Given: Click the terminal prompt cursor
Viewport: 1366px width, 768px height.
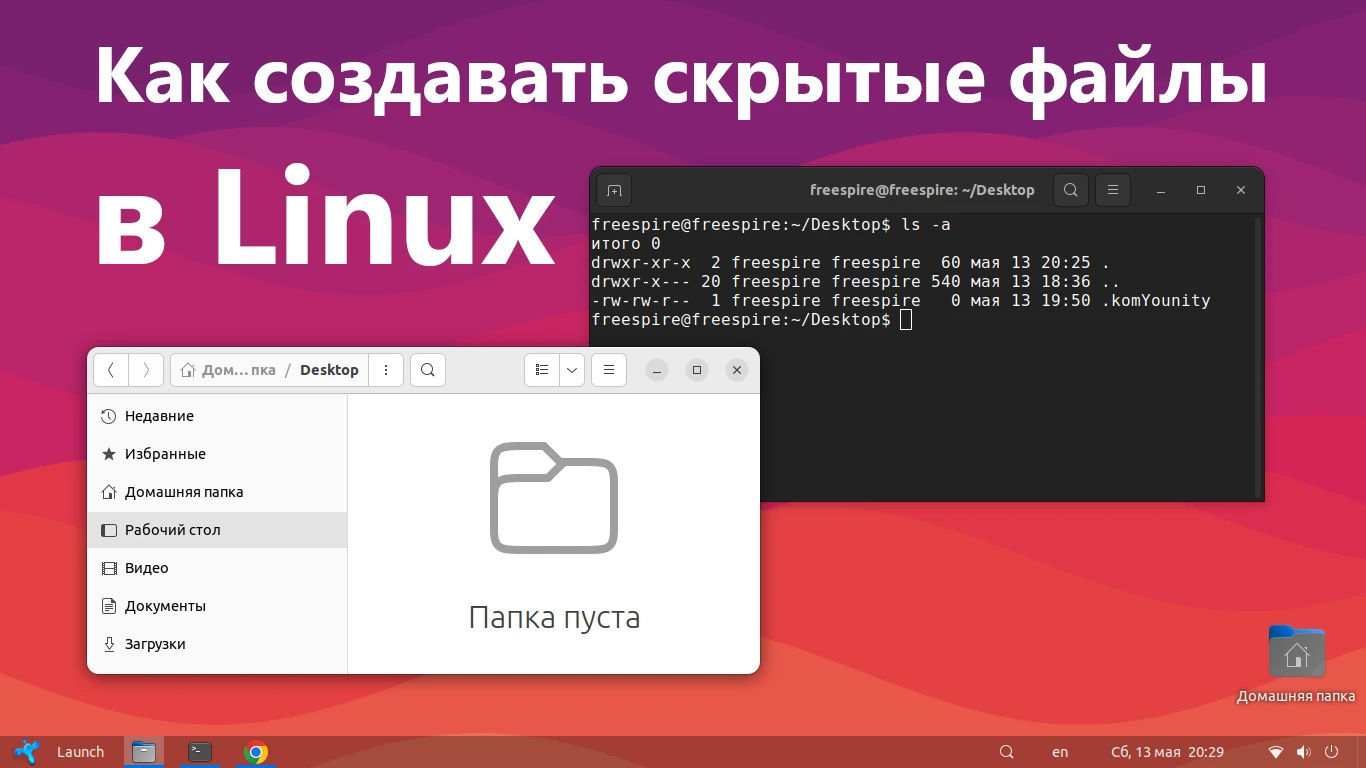Looking at the screenshot, I should click(x=906, y=320).
